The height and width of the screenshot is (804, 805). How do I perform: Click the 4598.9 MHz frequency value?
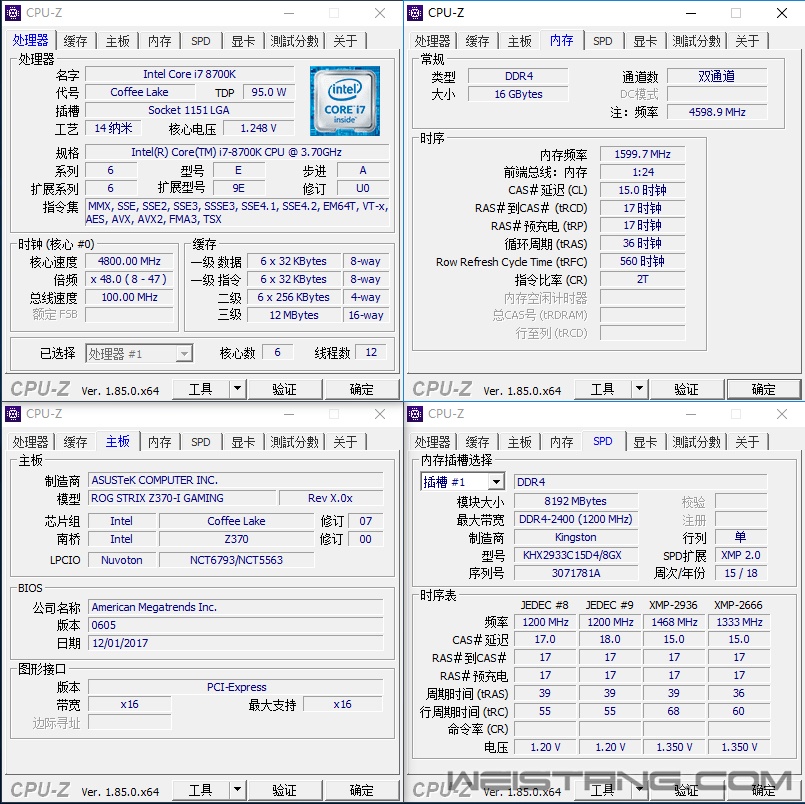click(717, 112)
